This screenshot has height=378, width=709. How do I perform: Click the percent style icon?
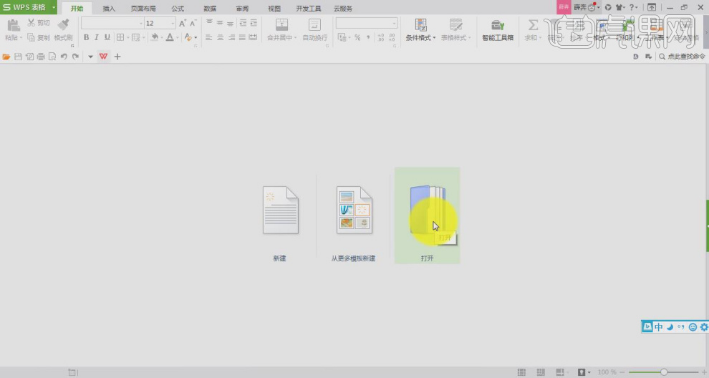[x=357, y=38]
